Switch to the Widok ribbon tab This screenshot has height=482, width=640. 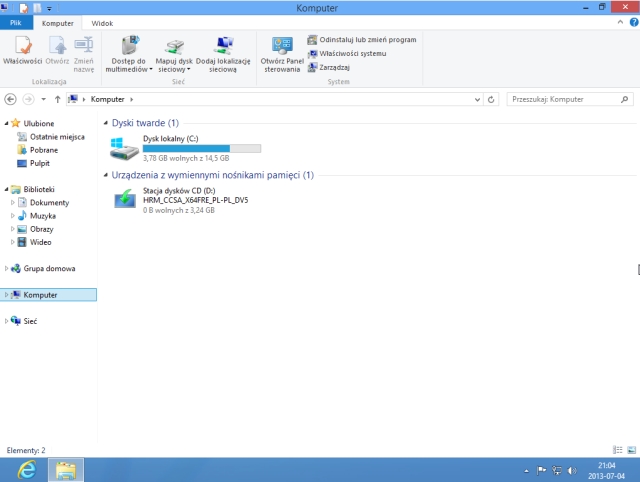[102, 21]
